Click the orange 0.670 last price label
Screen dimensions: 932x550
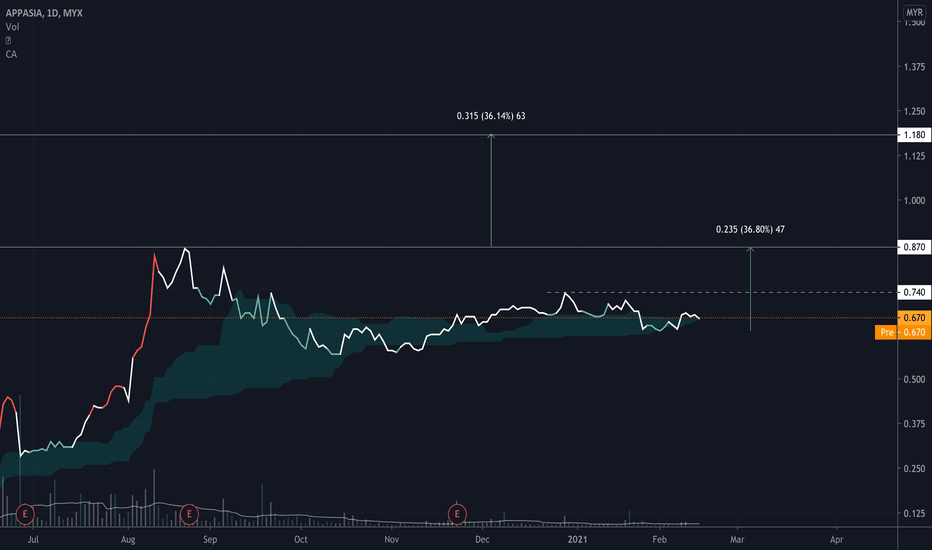pos(914,318)
